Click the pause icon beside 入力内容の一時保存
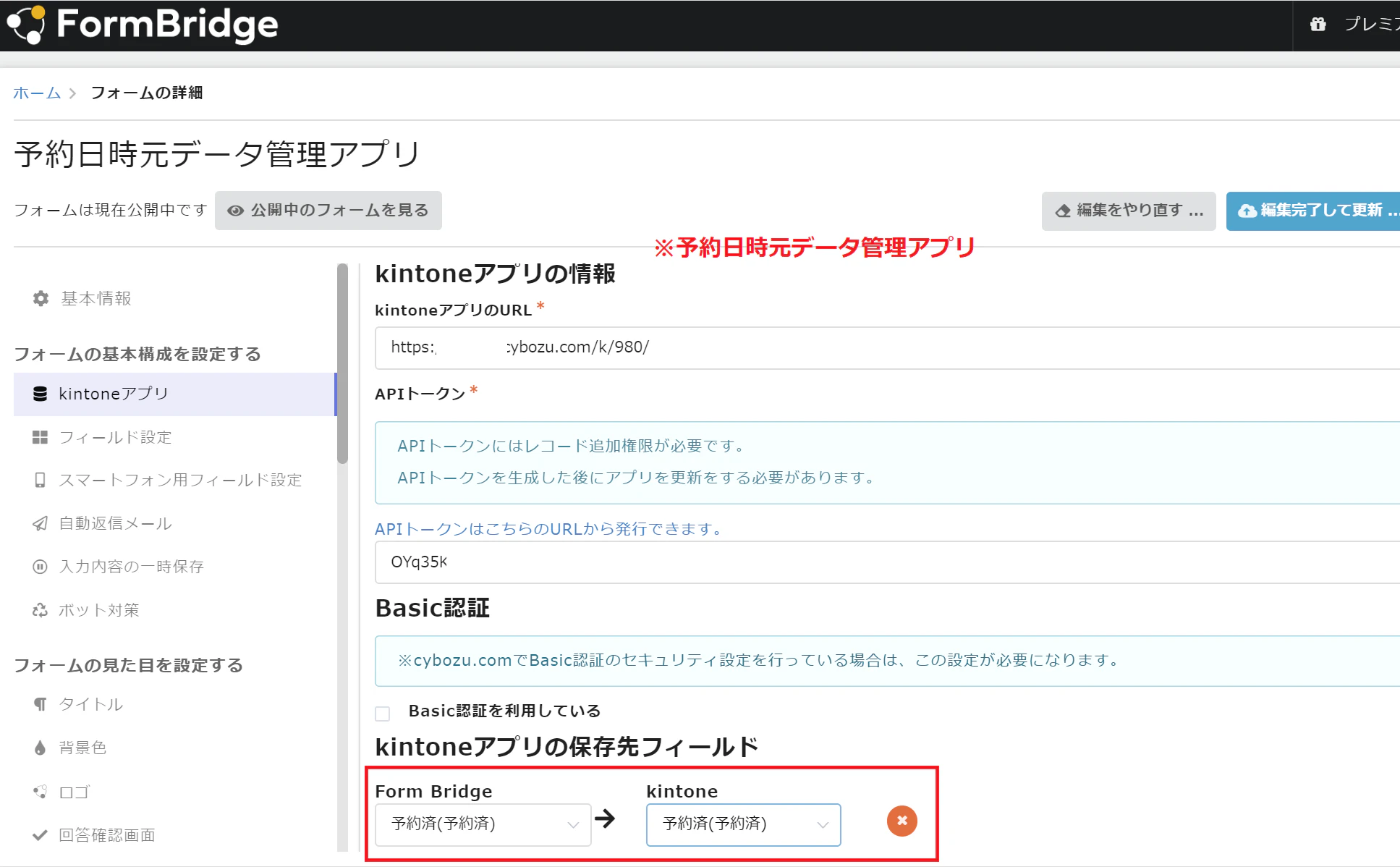 (40, 567)
